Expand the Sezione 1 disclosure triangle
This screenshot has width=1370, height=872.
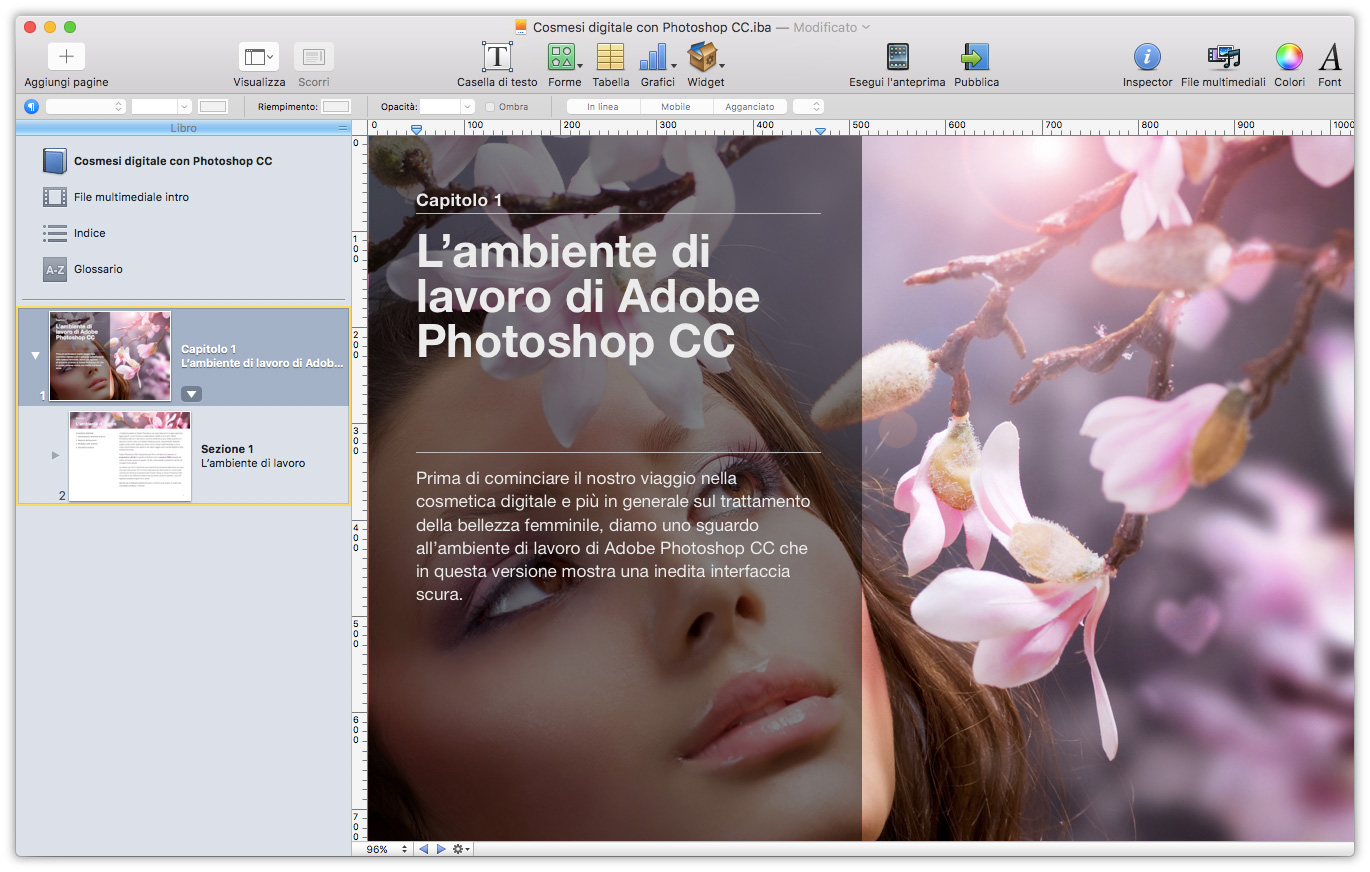[55, 456]
